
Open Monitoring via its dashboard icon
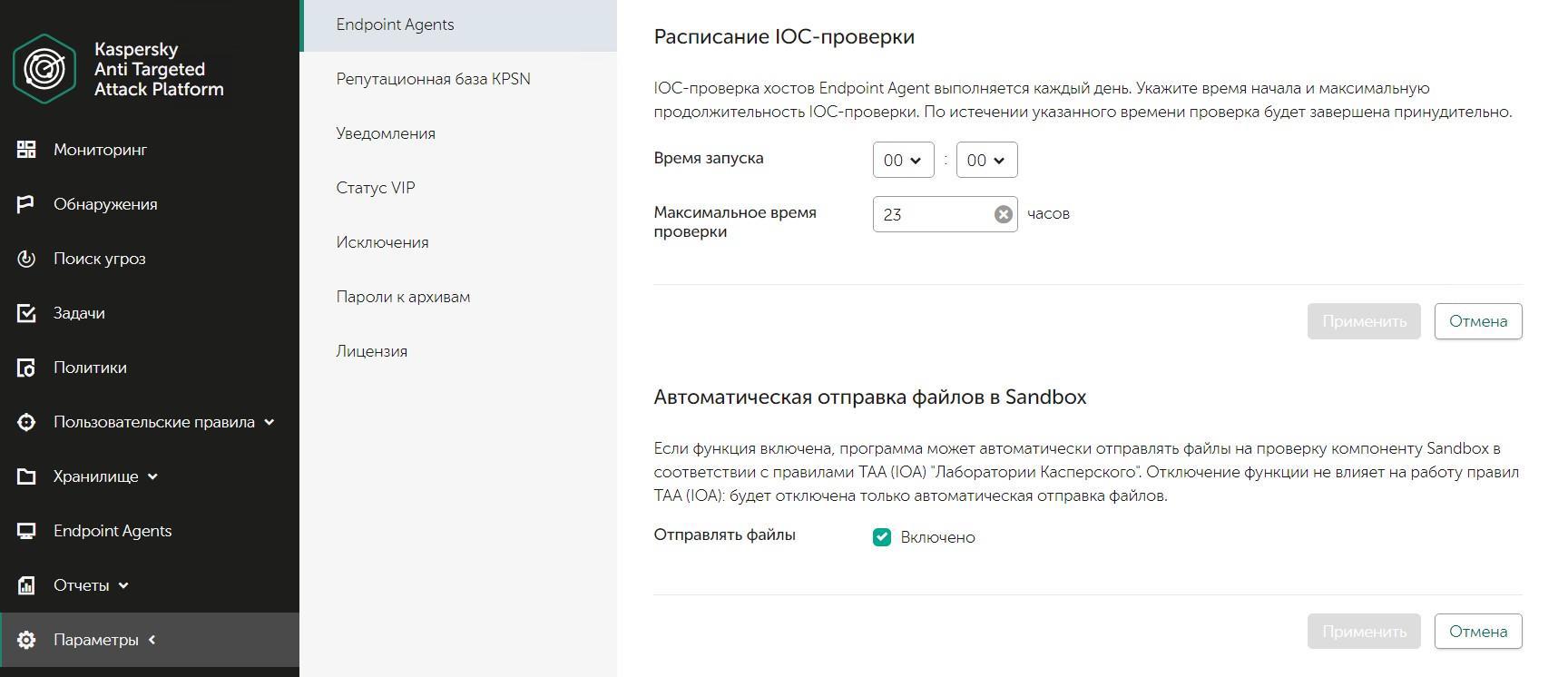(26, 150)
